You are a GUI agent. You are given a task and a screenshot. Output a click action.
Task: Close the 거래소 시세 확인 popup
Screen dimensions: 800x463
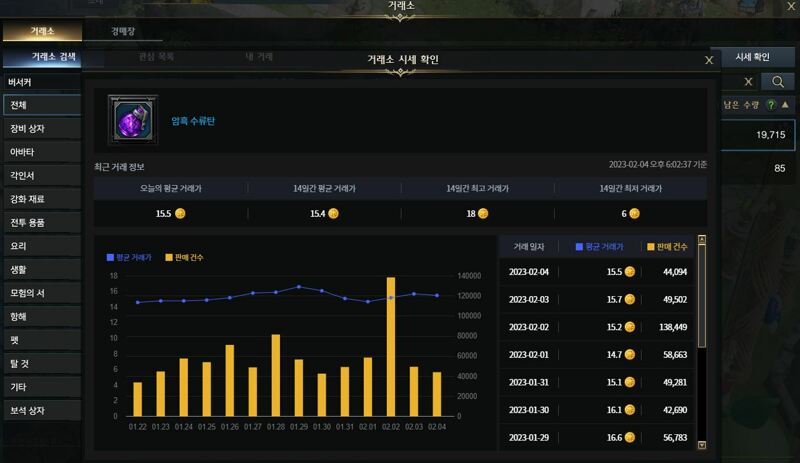[709, 60]
